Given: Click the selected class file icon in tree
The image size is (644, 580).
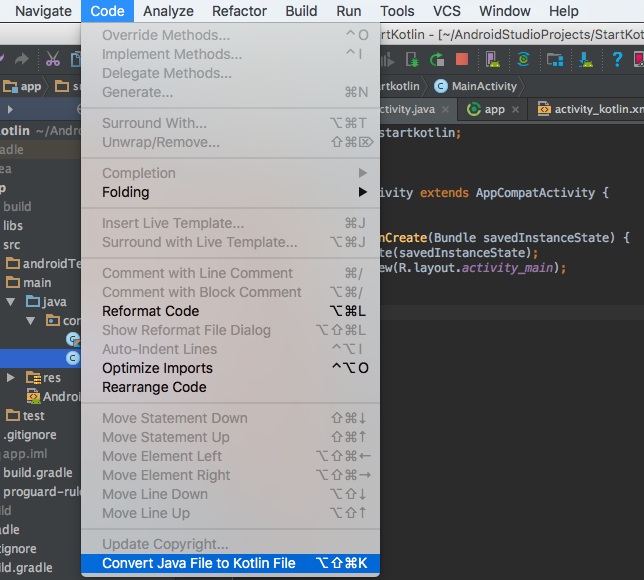Looking at the screenshot, I should tap(73, 358).
